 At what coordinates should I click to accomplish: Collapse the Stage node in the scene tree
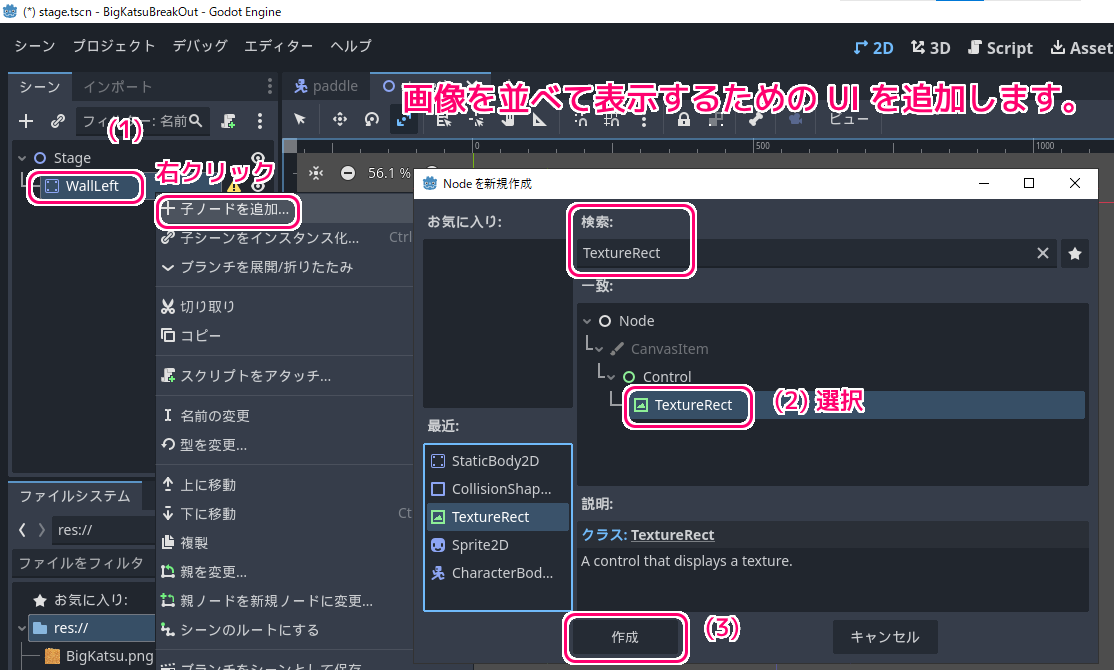(x=22, y=158)
